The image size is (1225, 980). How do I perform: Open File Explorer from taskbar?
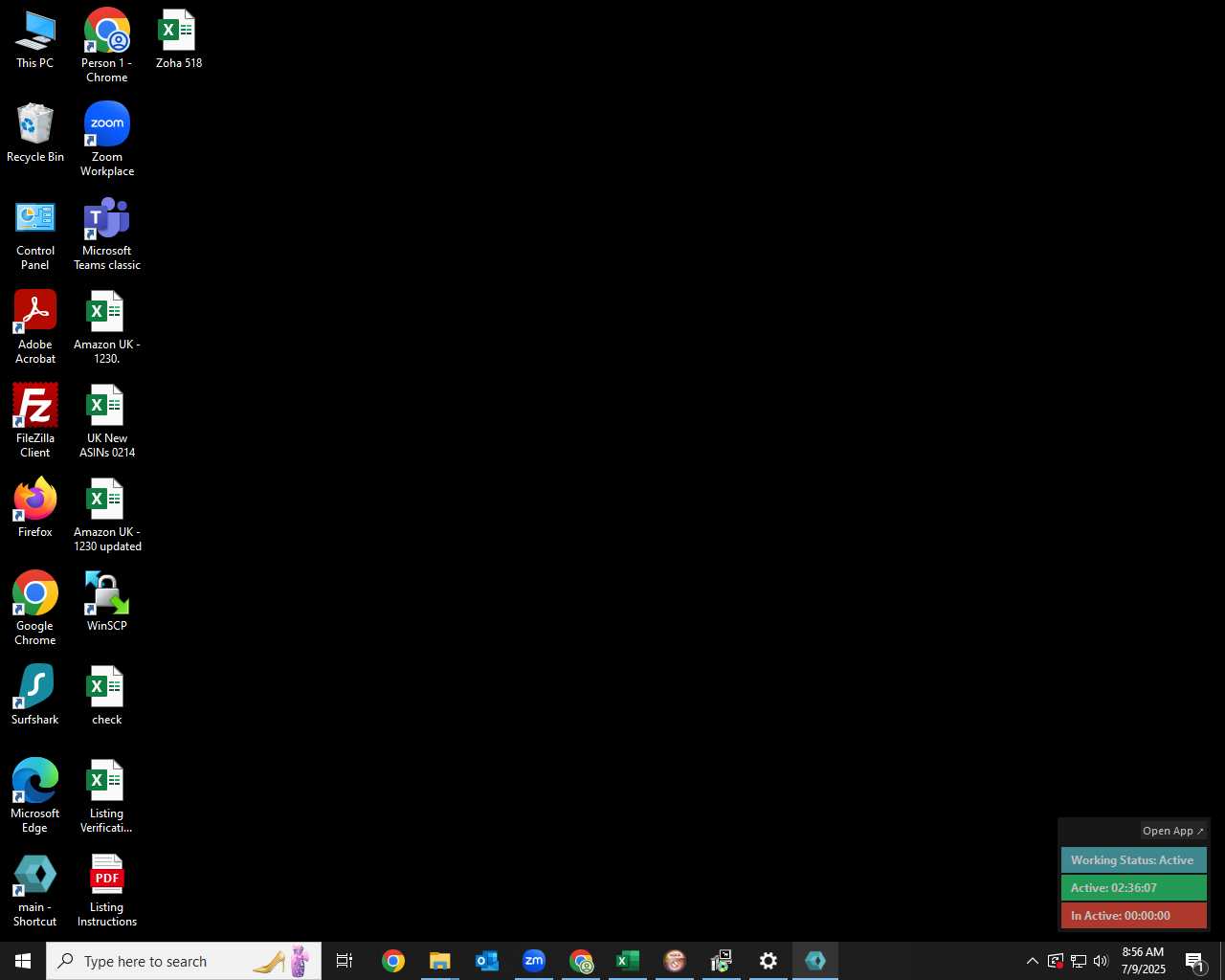tap(440, 961)
